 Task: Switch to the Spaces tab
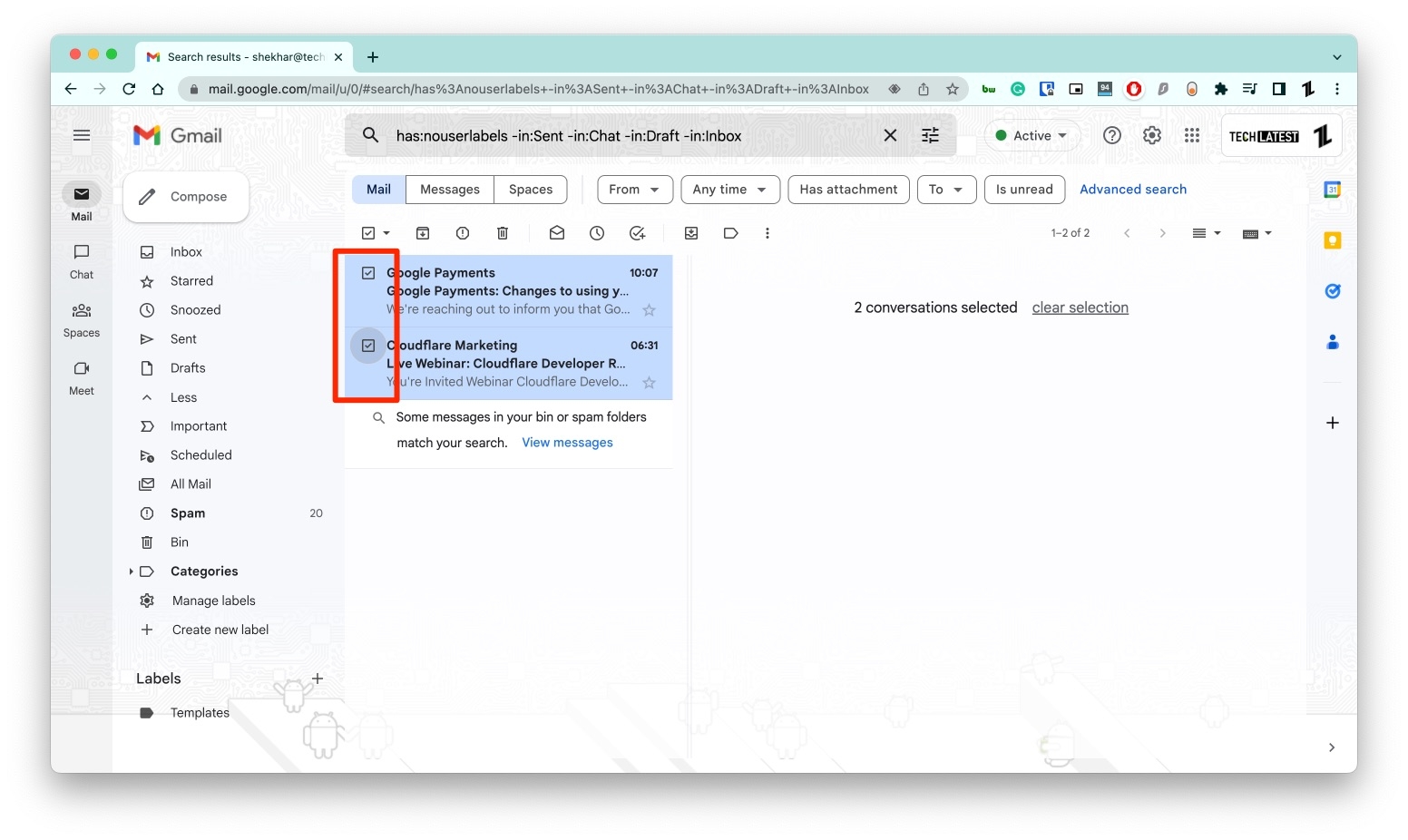pyautogui.click(x=531, y=190)
